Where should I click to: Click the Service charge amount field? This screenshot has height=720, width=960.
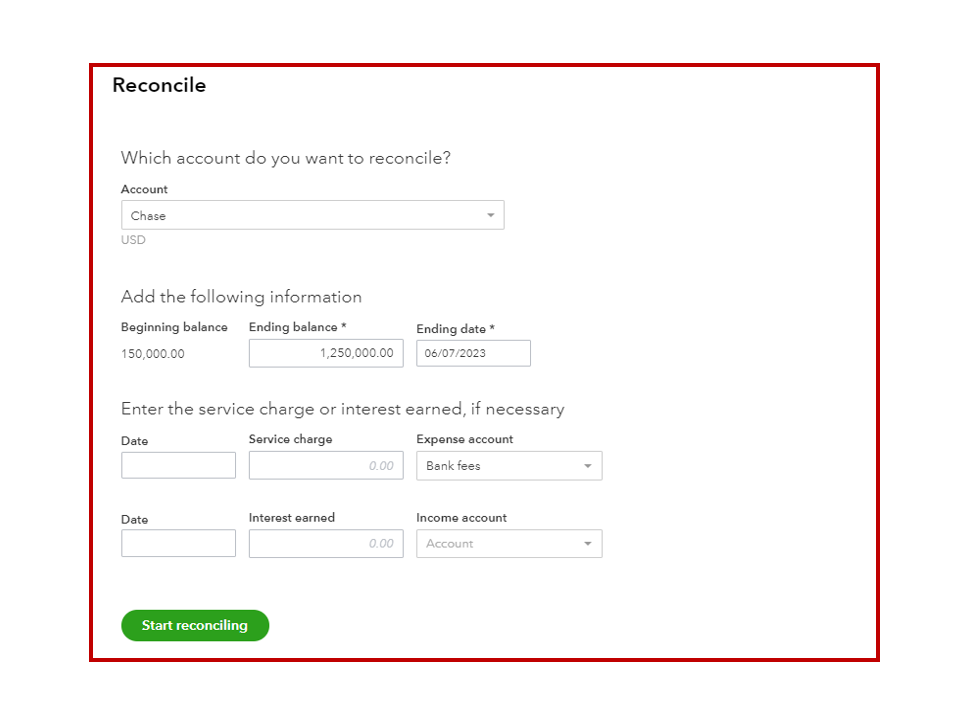(x=326, y=466)
